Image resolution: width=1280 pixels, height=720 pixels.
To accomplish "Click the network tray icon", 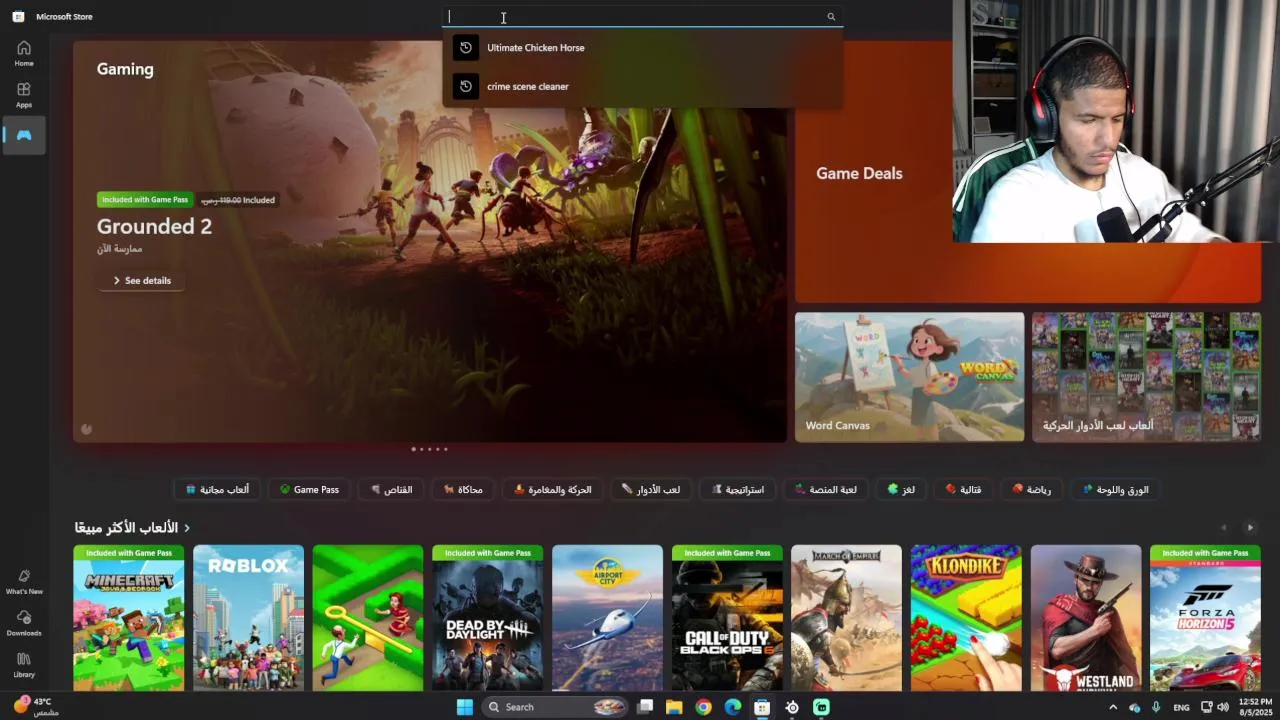I will [x=1207, y=707].
